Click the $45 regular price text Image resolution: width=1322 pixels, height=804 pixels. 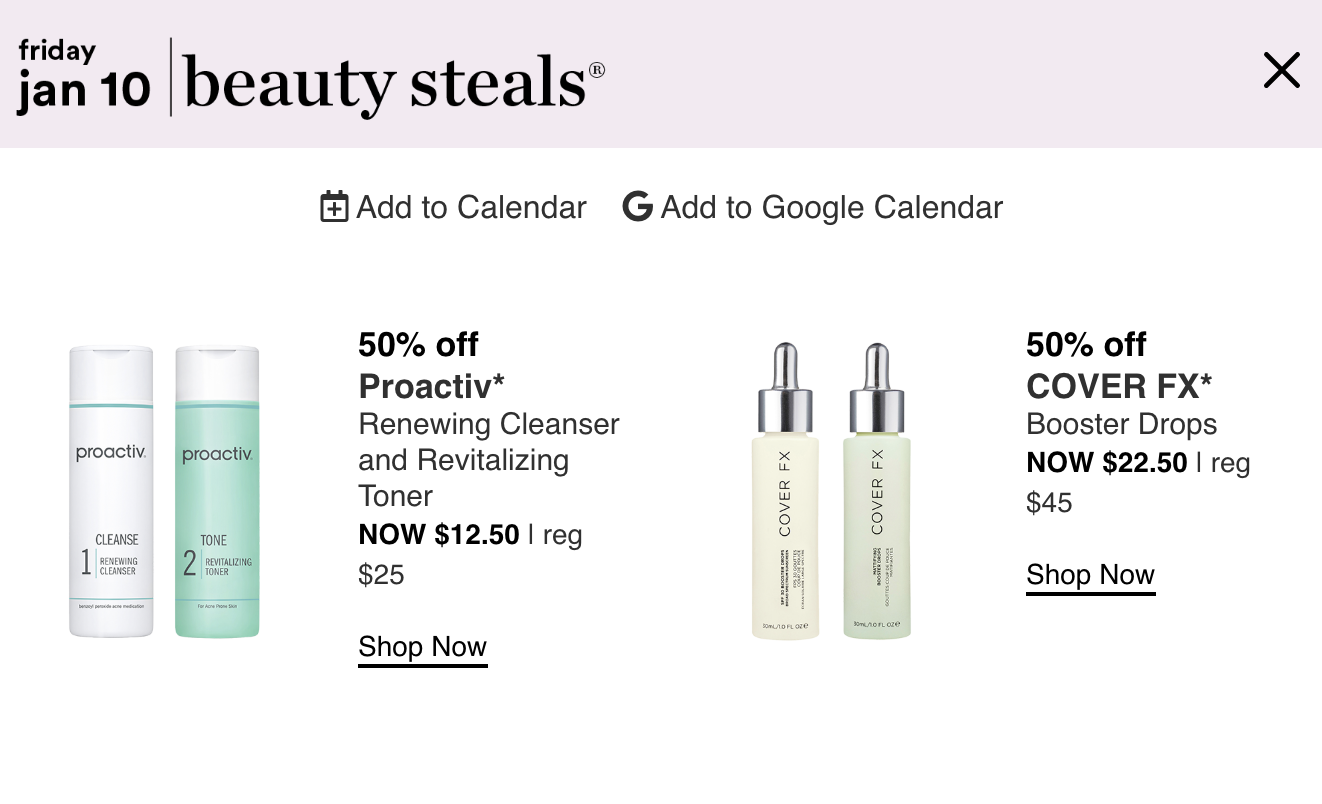coord(1049,502)
